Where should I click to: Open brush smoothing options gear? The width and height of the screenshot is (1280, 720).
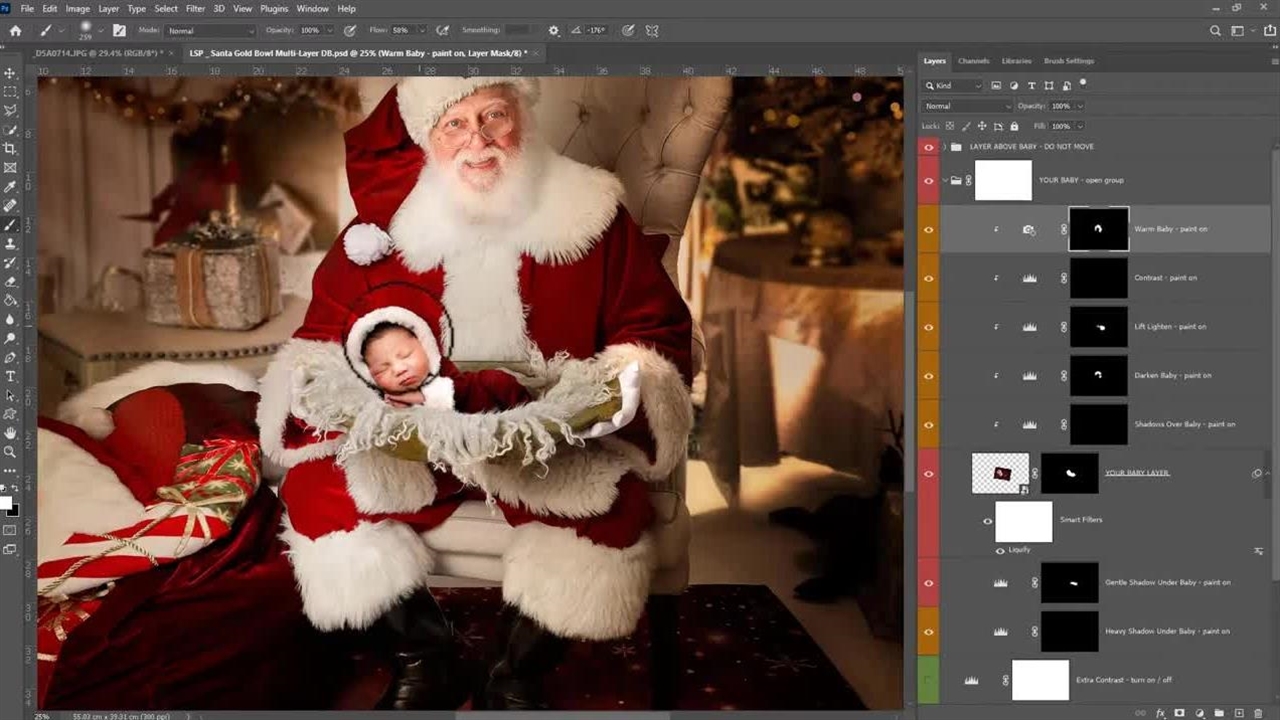coord(553,31)
